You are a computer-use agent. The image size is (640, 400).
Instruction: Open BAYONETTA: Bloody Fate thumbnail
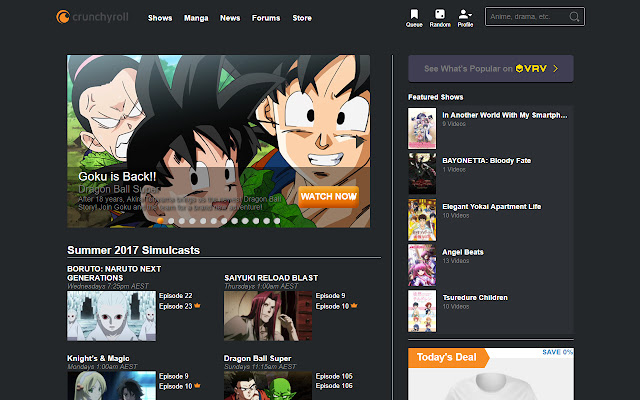coord(422,173)
